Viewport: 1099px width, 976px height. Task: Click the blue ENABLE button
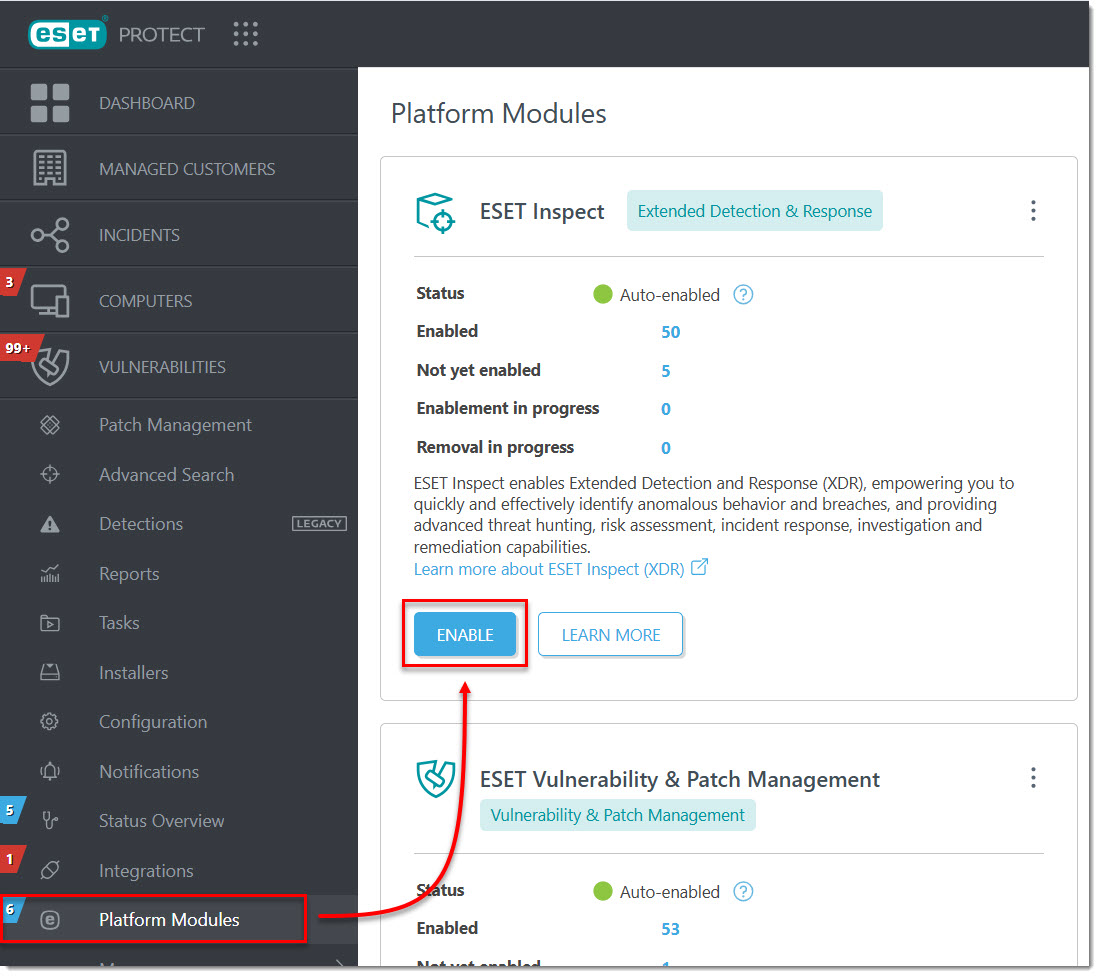pos(465,635)
